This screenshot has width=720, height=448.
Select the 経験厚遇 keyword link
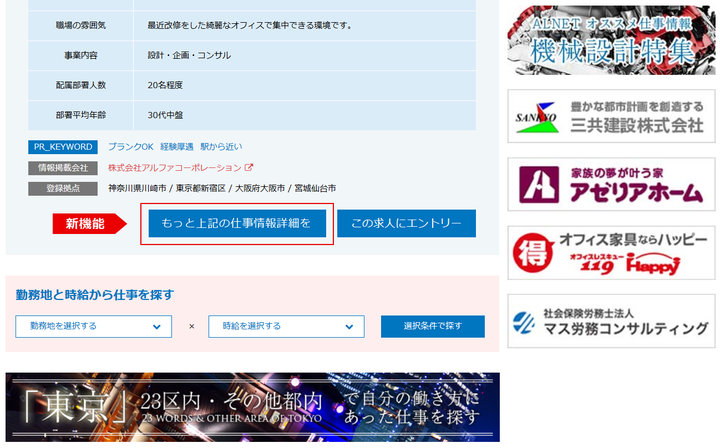[177, 147]
